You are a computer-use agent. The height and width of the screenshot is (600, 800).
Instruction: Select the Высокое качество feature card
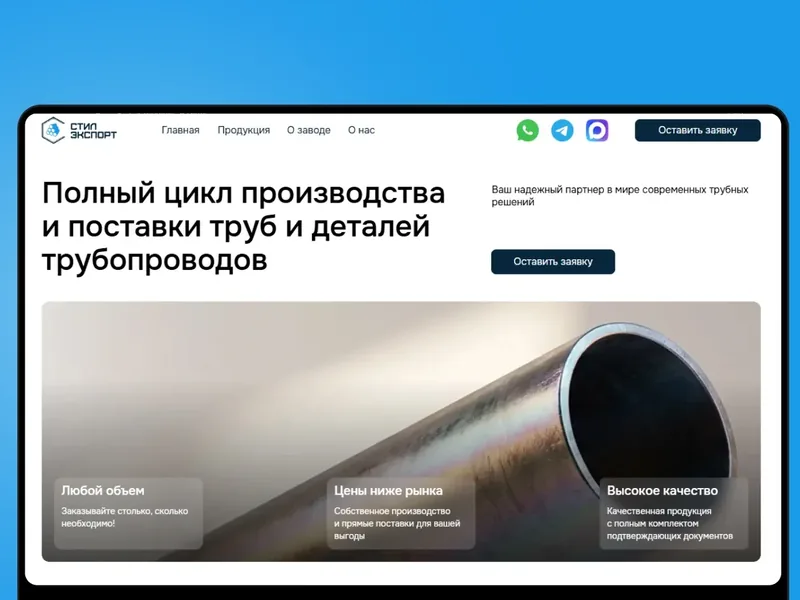click(x=673, y=513)
